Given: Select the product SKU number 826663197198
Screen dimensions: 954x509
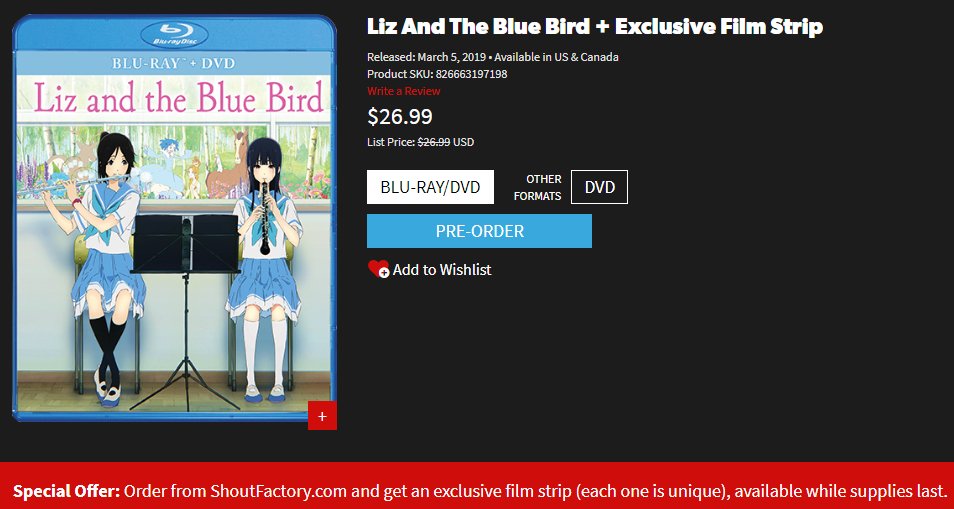Looking at the screenshot, I should pos(472,74).
